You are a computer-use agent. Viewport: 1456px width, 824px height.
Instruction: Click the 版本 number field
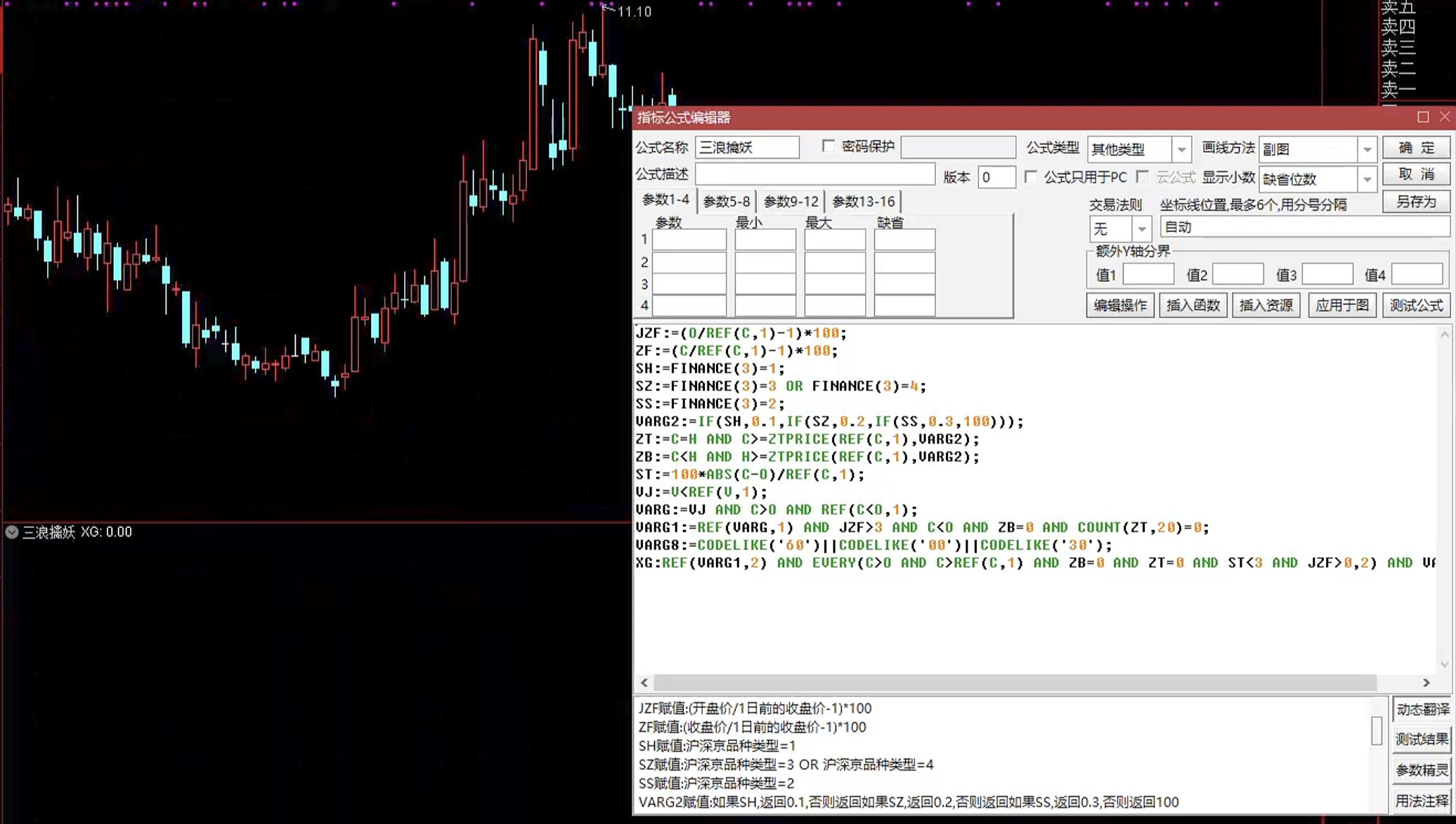pyautogui.click(x=996, y=177)
